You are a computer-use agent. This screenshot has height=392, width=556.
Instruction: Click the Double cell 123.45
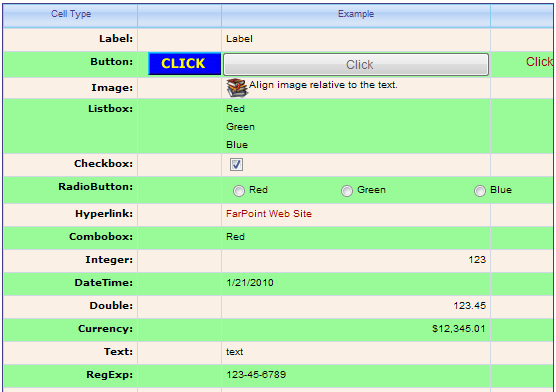356,306
